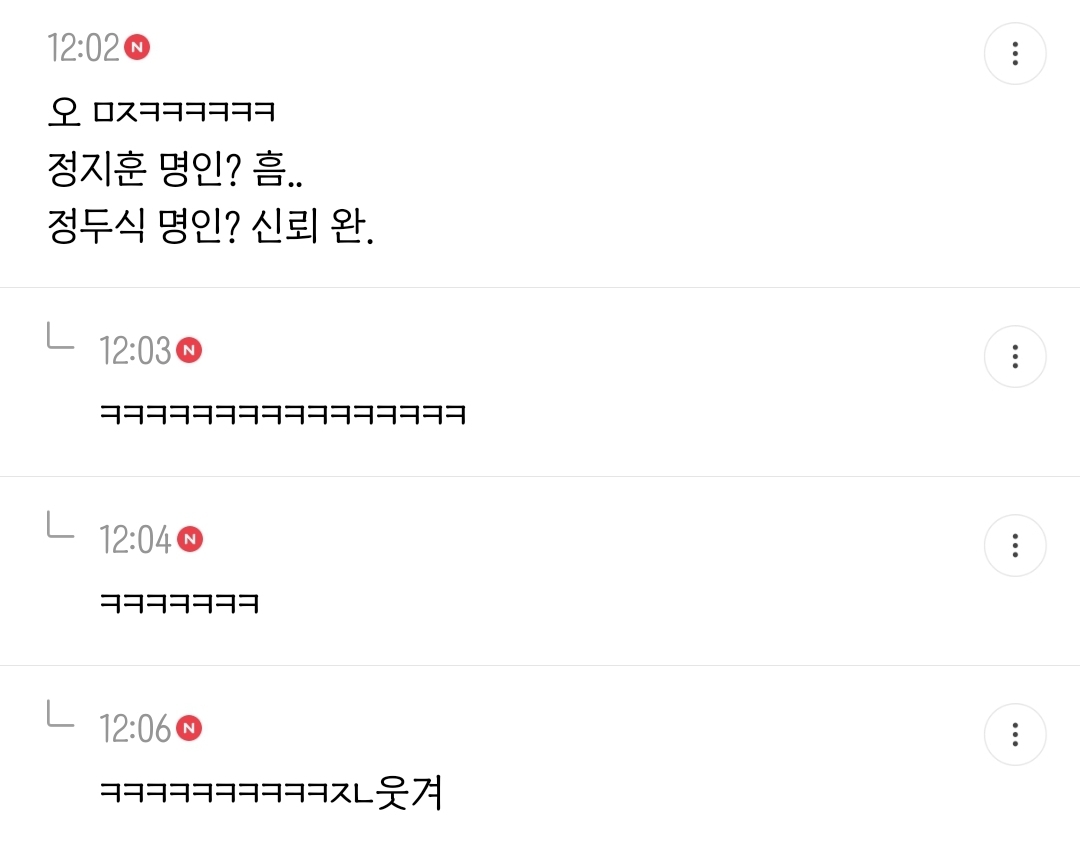Click the short ㅋㅋㅋ reply under 12:04
Screen dimensions: 1080x846
(179, 603)
